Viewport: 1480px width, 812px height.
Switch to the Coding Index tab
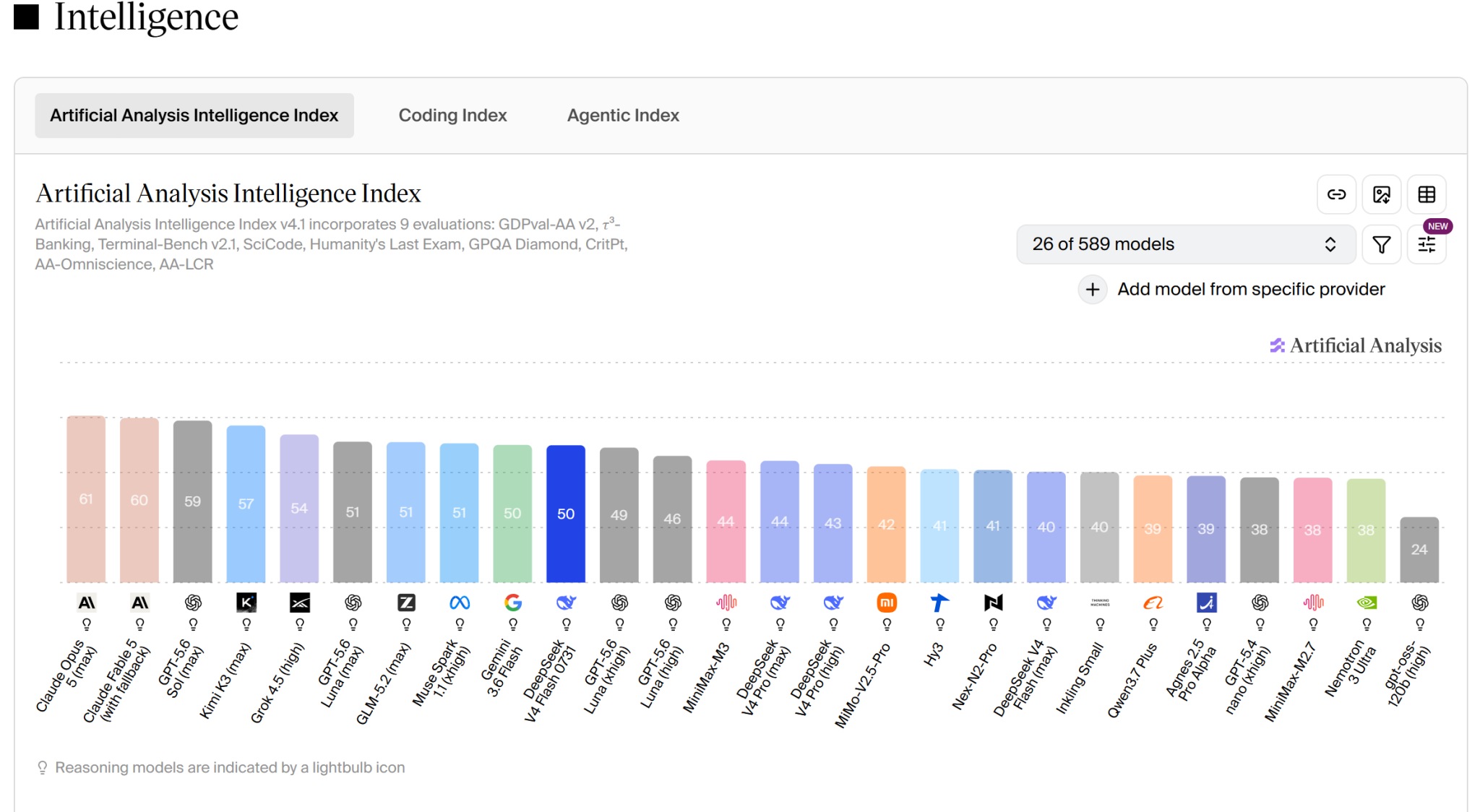[453, 116]
